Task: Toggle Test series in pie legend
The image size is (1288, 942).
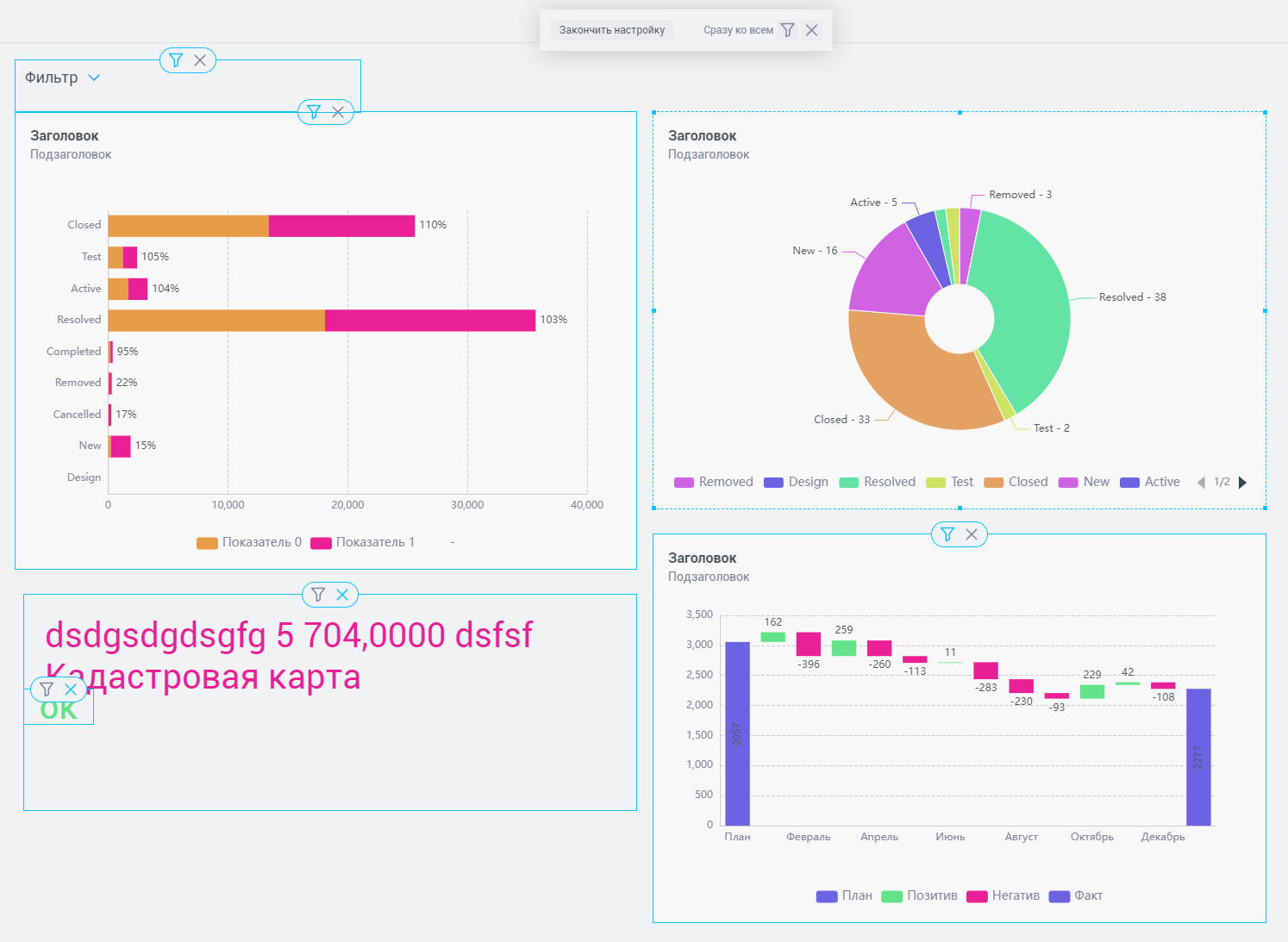Action: [x=949, y=482]
